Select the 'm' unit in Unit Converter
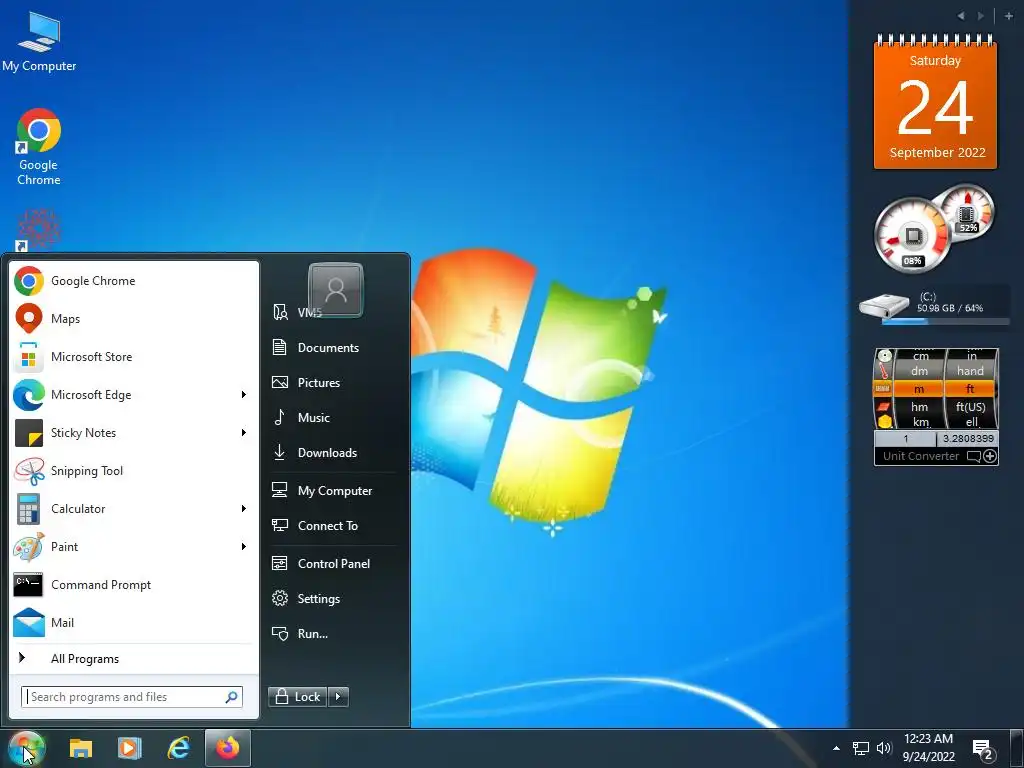 (x=919, y=389)
